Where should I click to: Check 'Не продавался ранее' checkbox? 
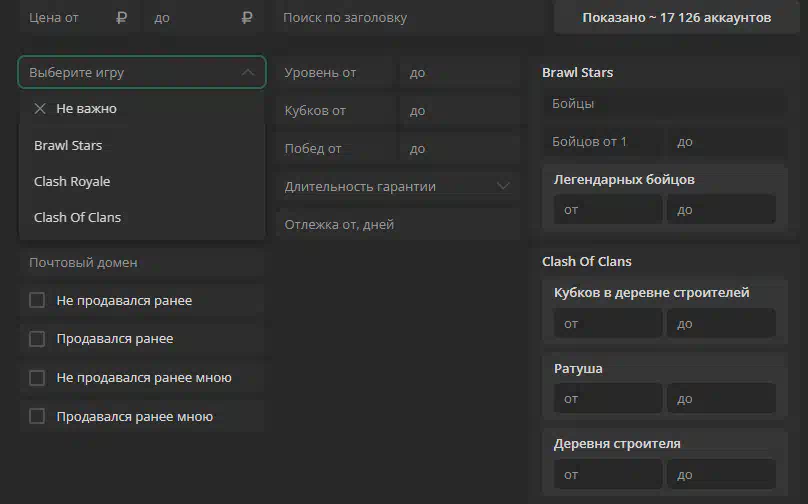tap(37, 300)
